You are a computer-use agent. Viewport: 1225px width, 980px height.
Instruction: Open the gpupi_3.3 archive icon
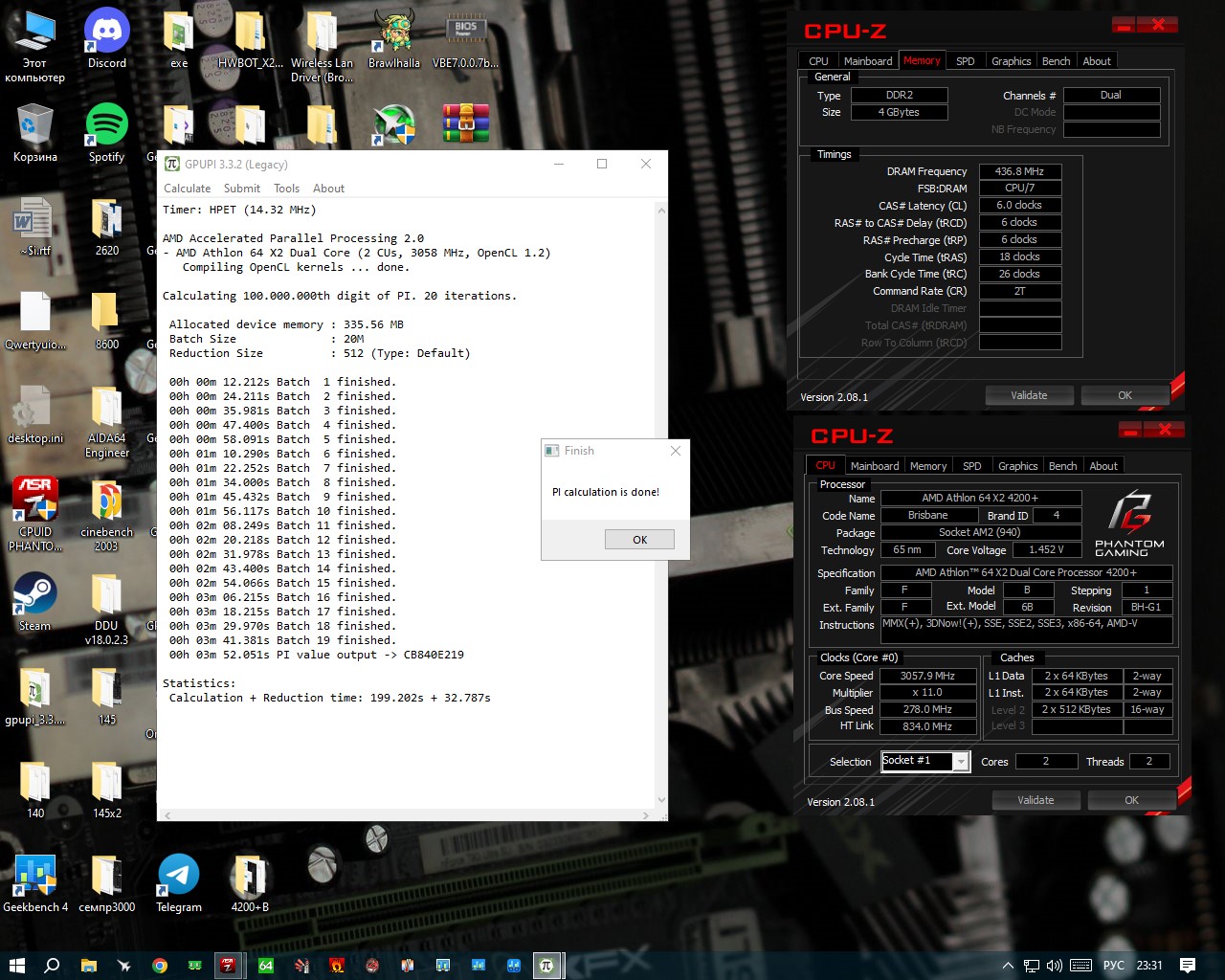point(34,696)
